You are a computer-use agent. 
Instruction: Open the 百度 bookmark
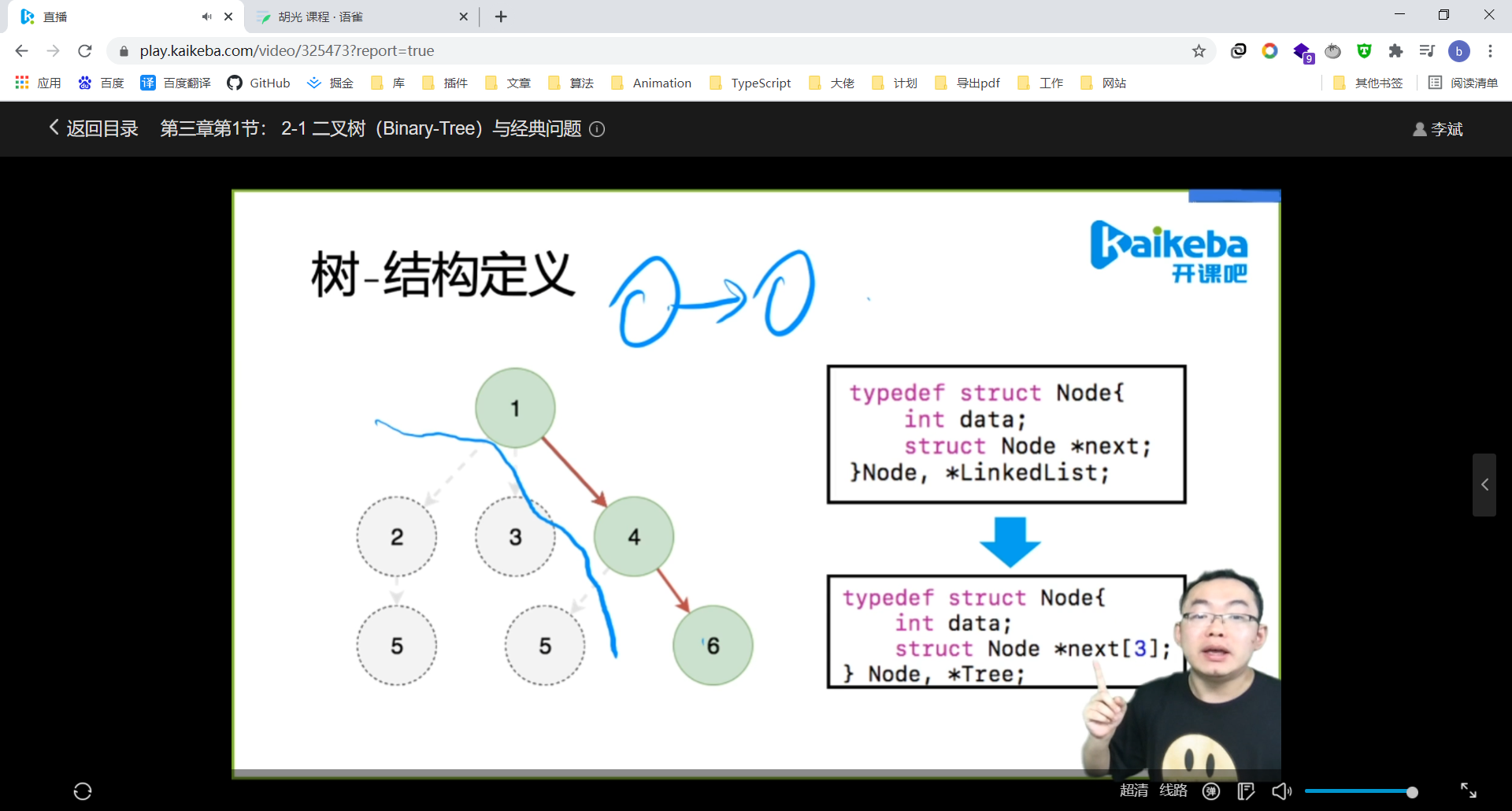pyautogui.click(x=101, y=83)
